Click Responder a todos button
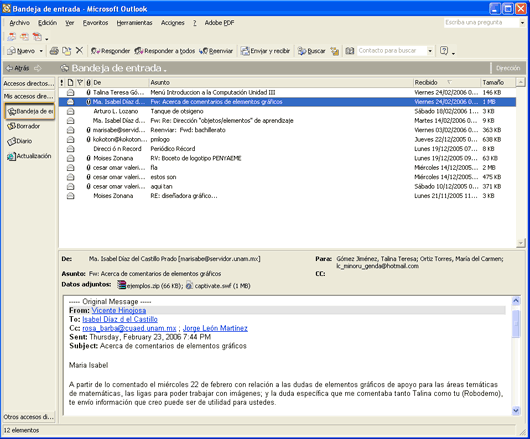Image resolution: width=530 pixels, height=439 pixels. pos(165,51)
